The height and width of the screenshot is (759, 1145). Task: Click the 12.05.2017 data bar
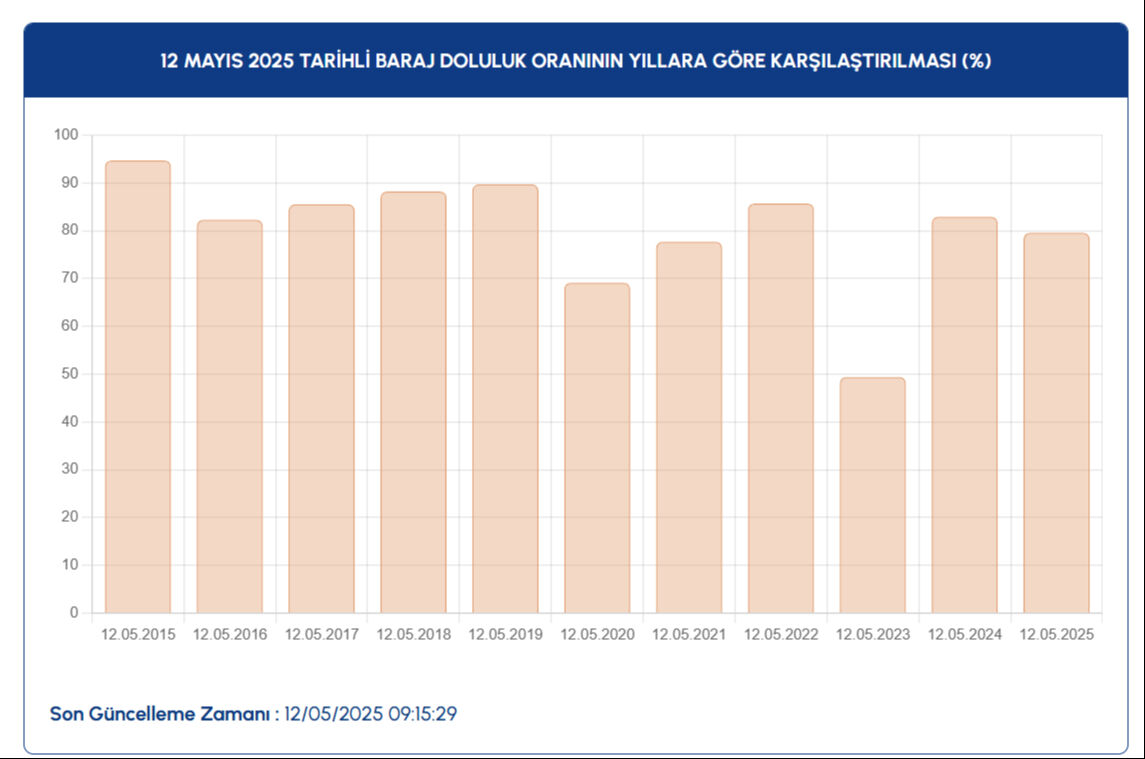click(322, 409)
